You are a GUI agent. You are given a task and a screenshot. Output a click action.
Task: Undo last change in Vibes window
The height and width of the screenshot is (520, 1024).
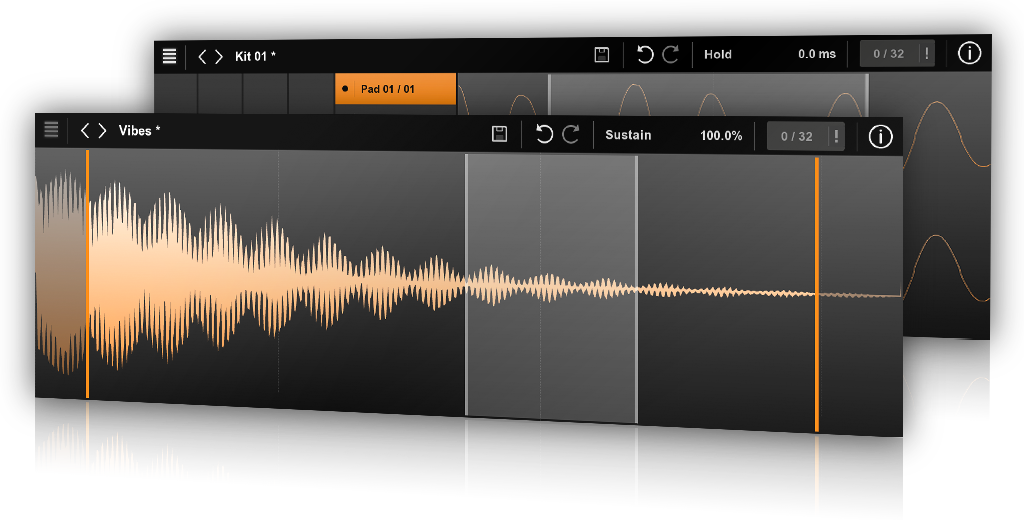coord(544,134)
